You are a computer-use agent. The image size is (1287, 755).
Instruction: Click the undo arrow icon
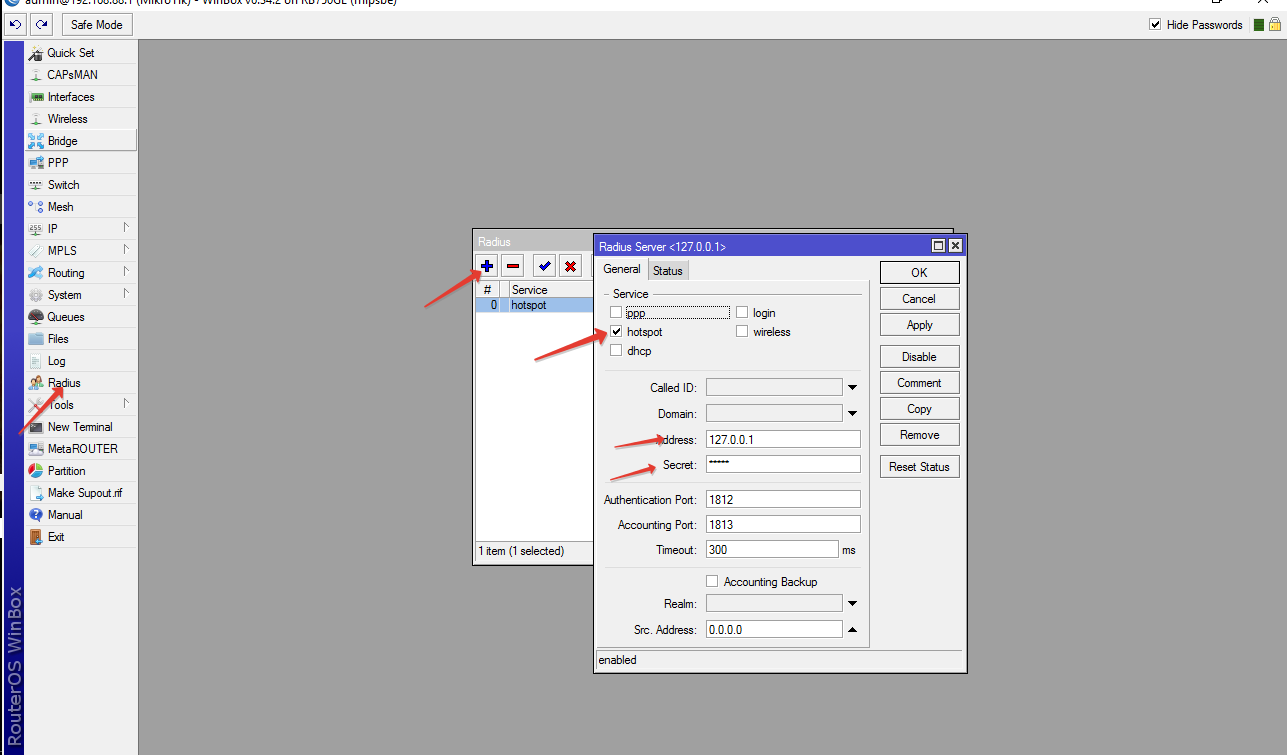16,24
